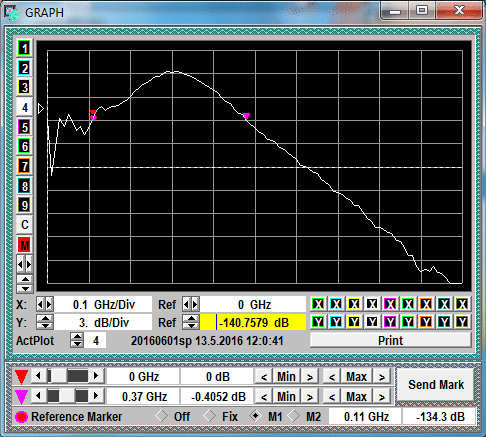Select plot 3 yellow button
This screenshot has height=437, width=486.
[24, 88]
